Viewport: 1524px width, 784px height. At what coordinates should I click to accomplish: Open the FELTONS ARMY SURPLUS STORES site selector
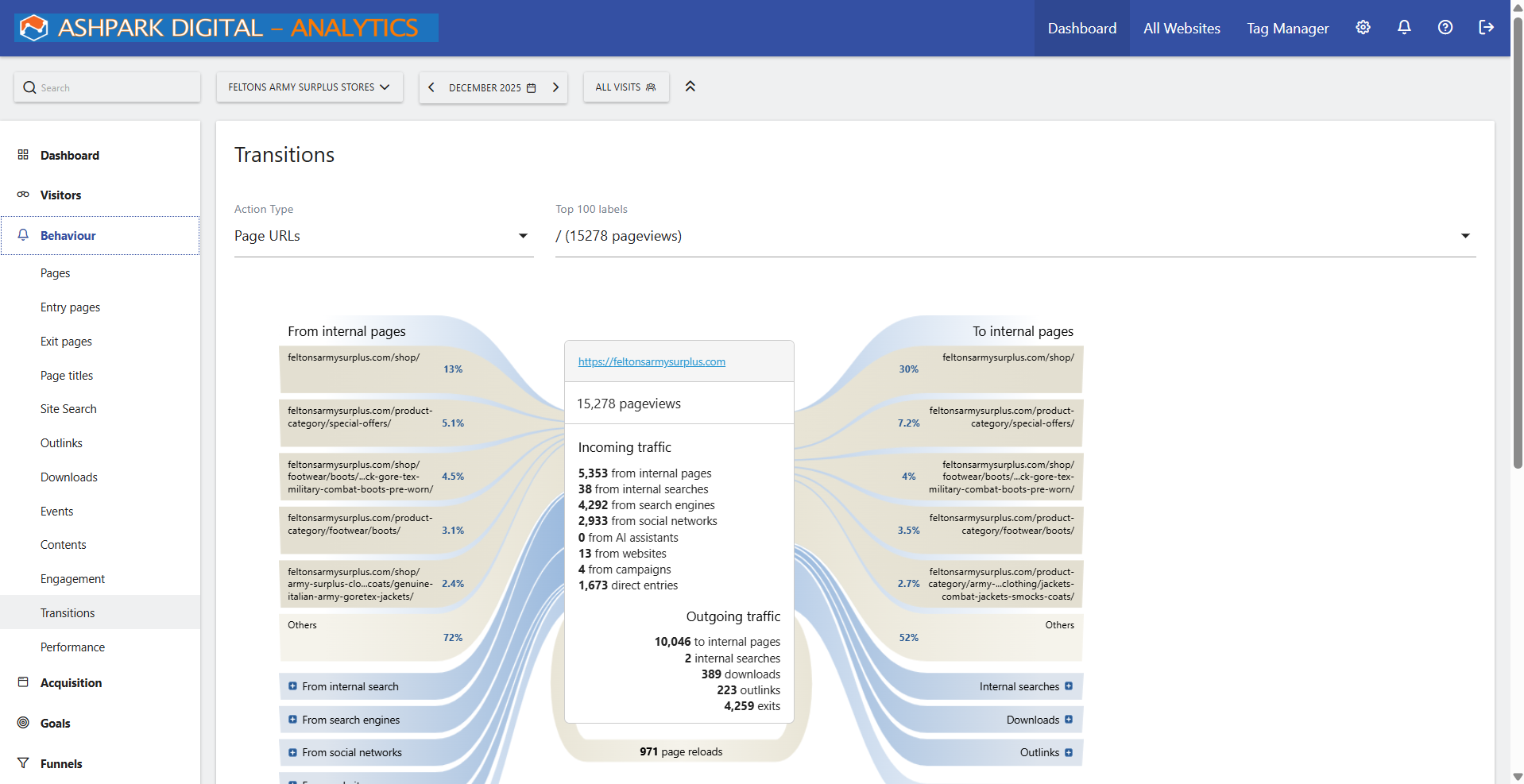point(309,87)
